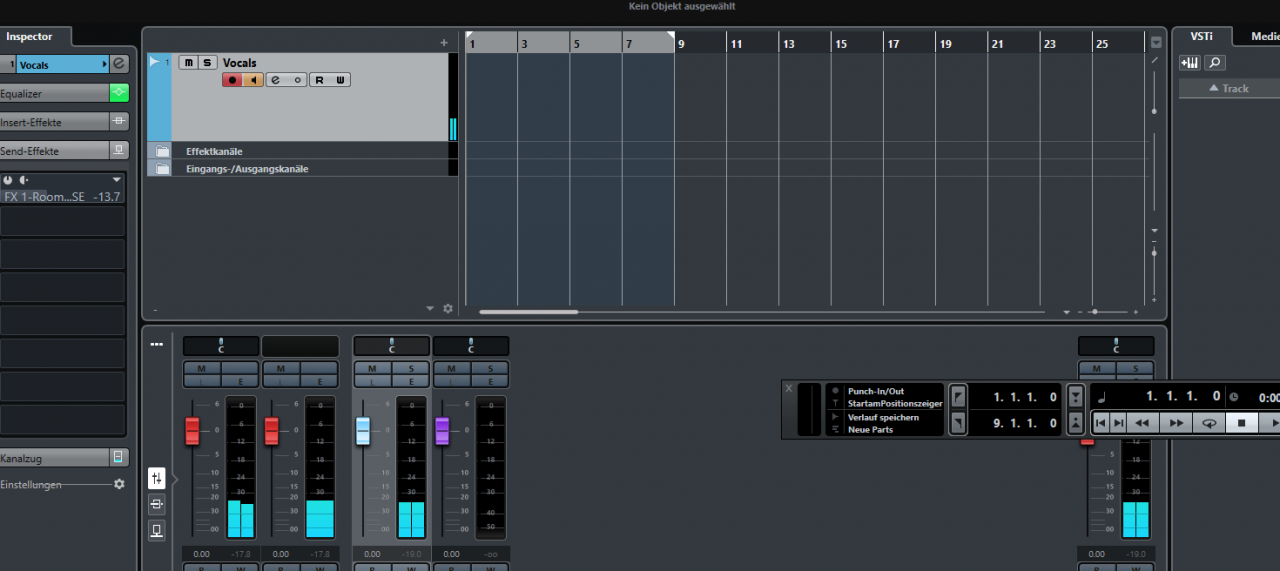Image resolution: width=1280 pixels, height=571 pixels.
Task: Expand the Kanalzug section
Action: pyautogui.click(x=54, y=458)
